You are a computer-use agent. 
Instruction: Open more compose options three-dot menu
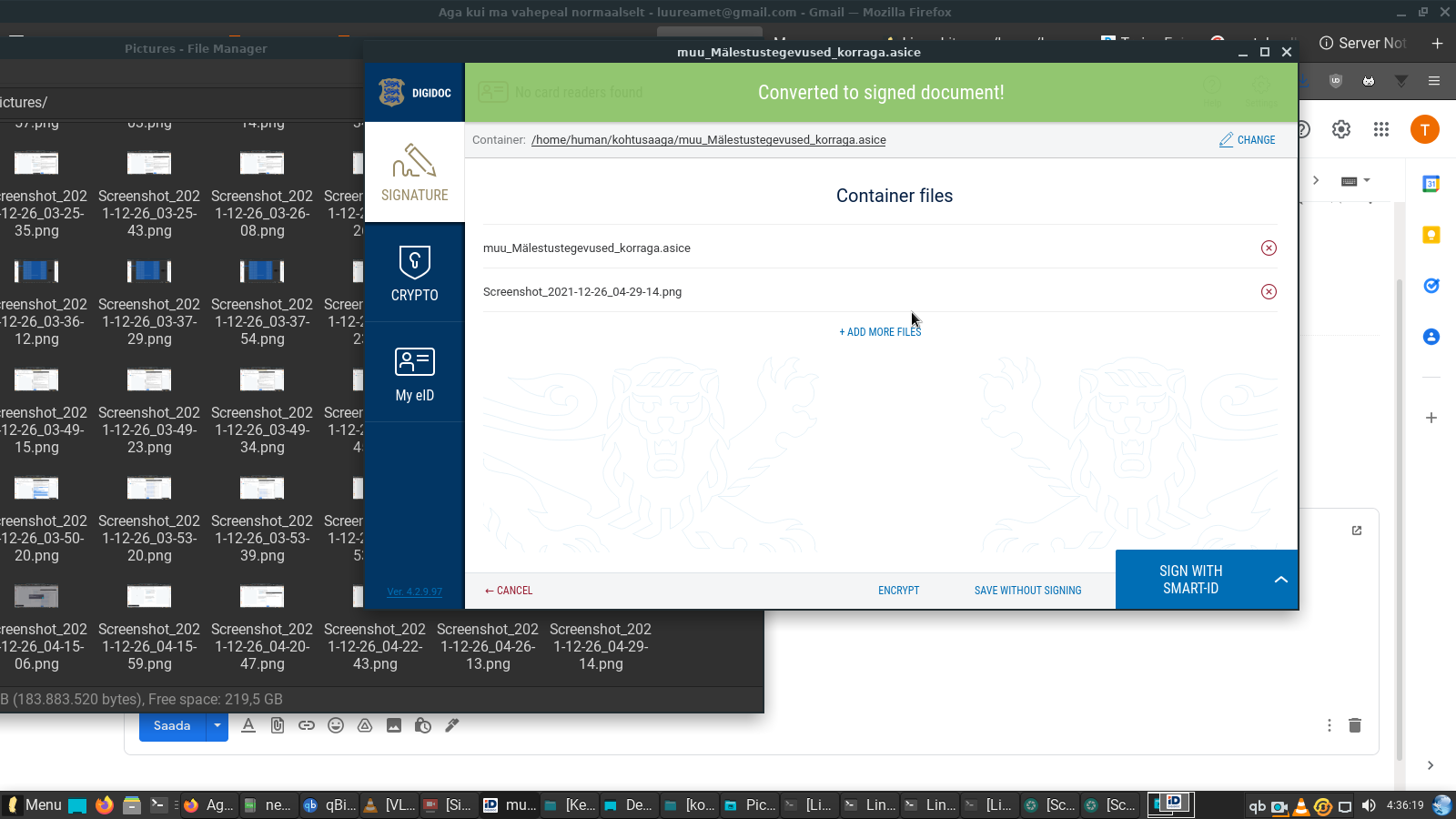coord(1330,725)
